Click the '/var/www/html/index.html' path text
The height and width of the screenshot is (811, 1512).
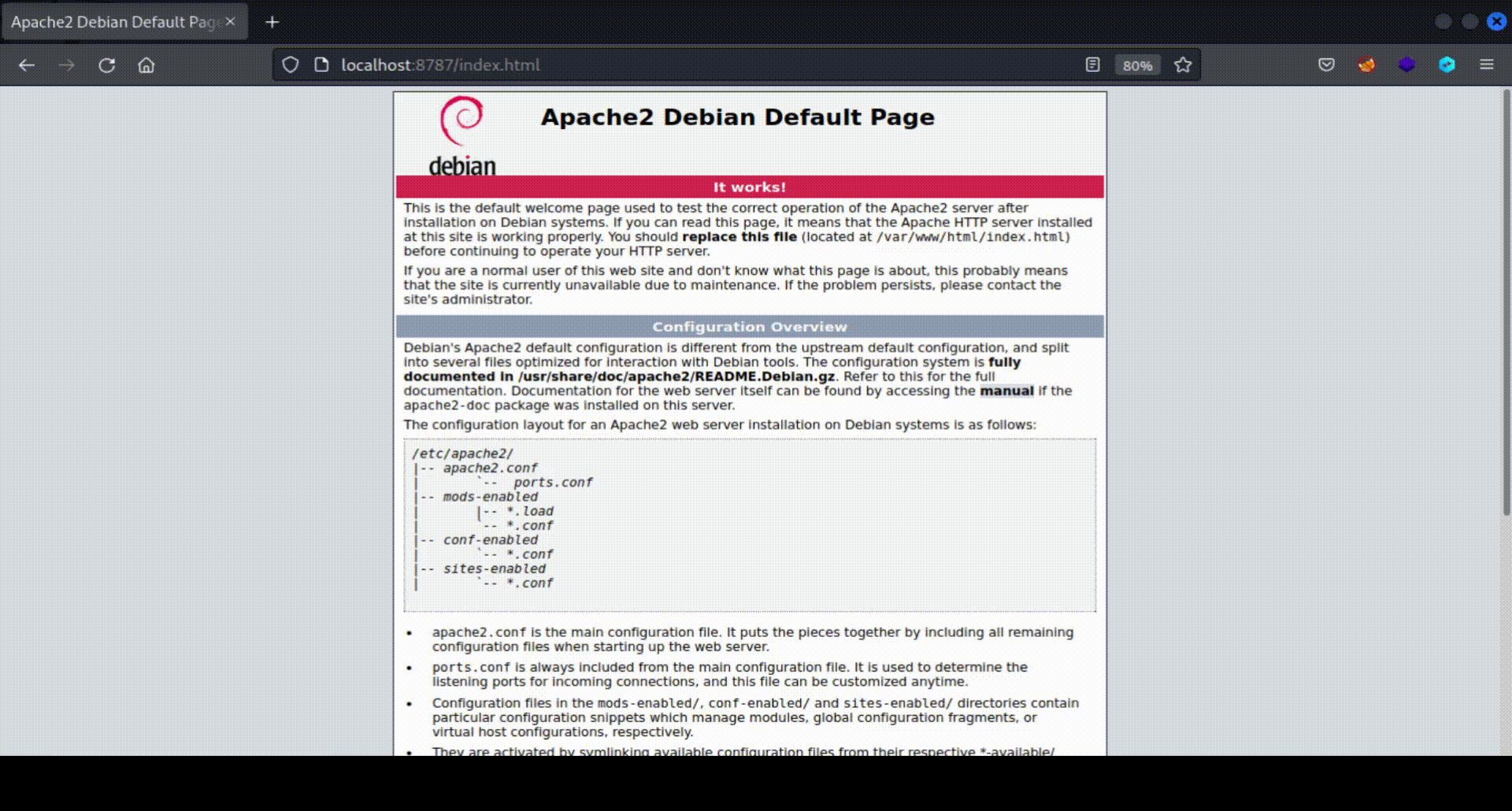970,237
